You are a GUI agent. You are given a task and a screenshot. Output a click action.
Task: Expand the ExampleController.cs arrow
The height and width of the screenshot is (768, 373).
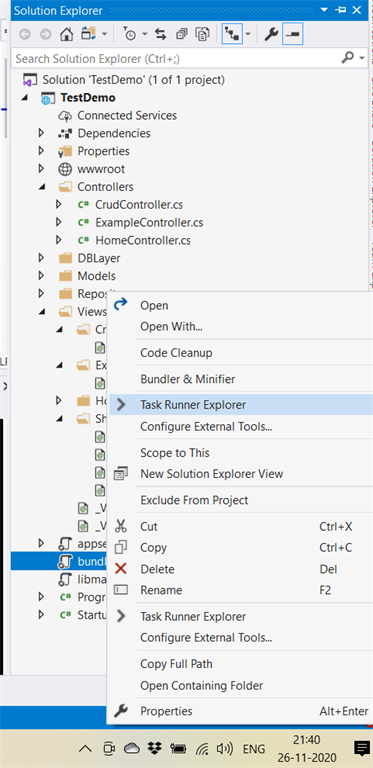pyautogui.click(x=59, y=222)
